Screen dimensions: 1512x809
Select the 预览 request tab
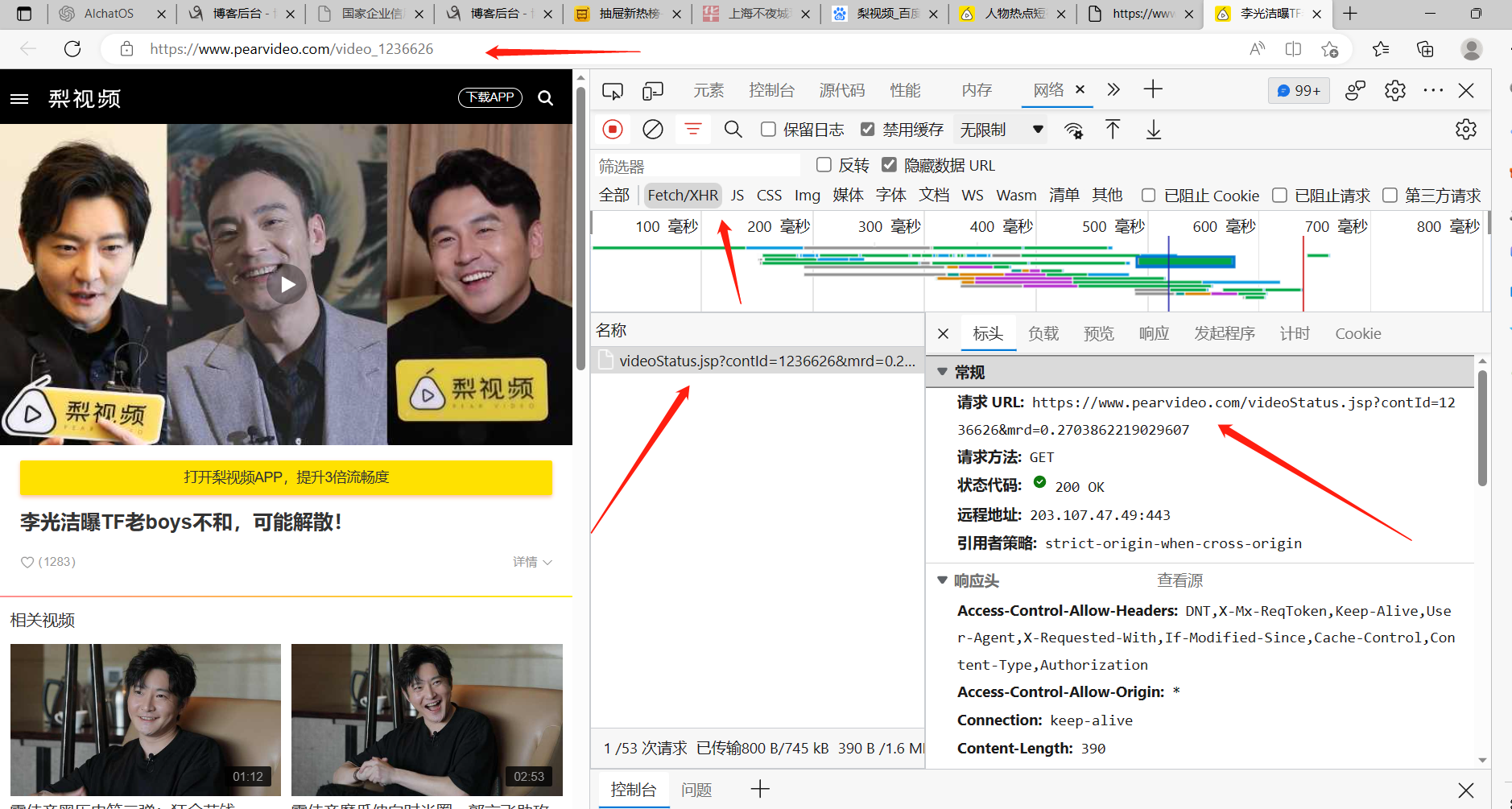point(1099,333)
